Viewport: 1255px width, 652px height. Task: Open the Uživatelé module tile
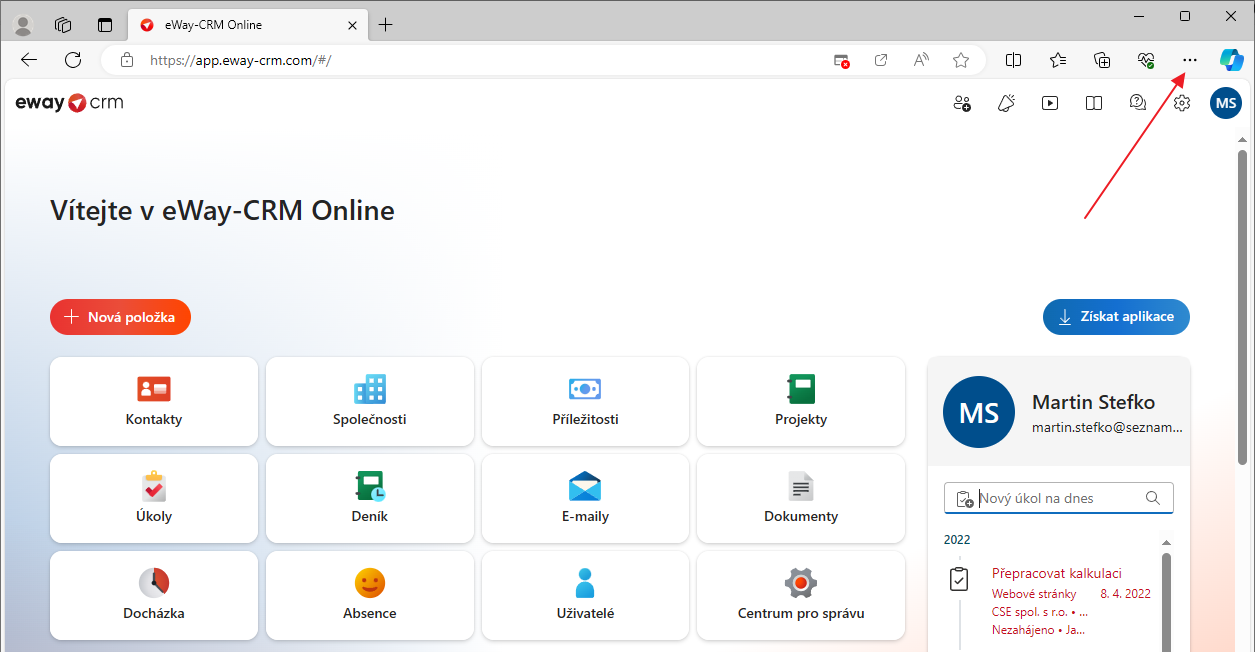[x=585, y=596]
